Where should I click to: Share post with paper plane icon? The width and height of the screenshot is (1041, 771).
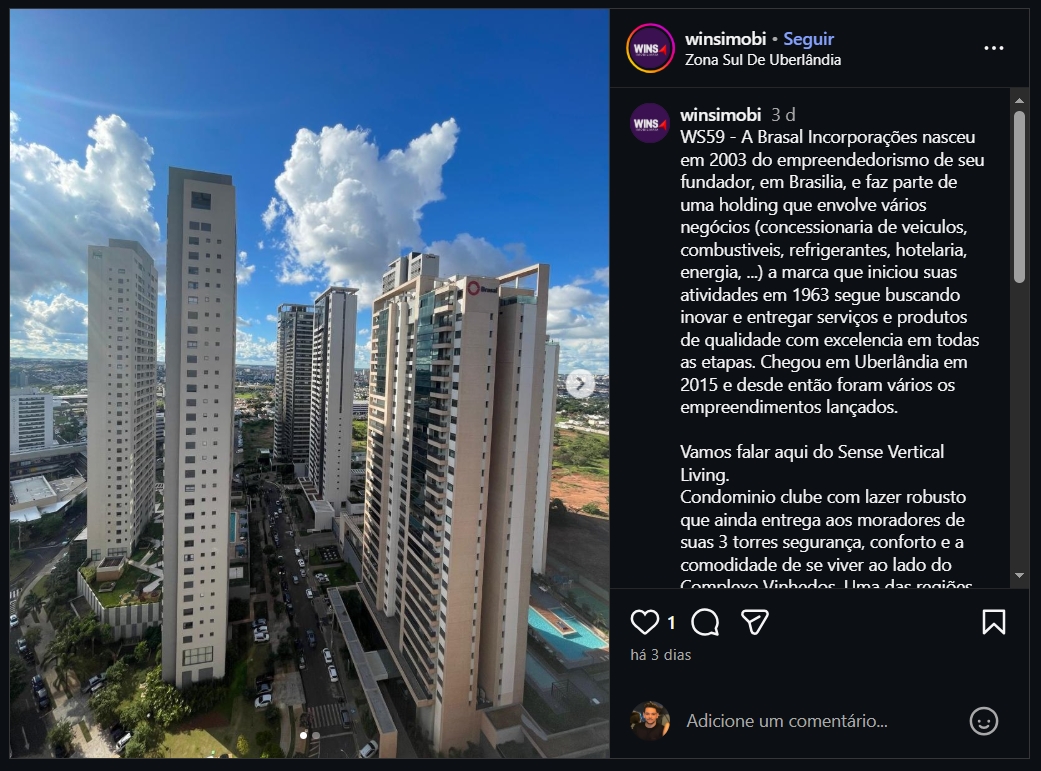coord(755,622)
